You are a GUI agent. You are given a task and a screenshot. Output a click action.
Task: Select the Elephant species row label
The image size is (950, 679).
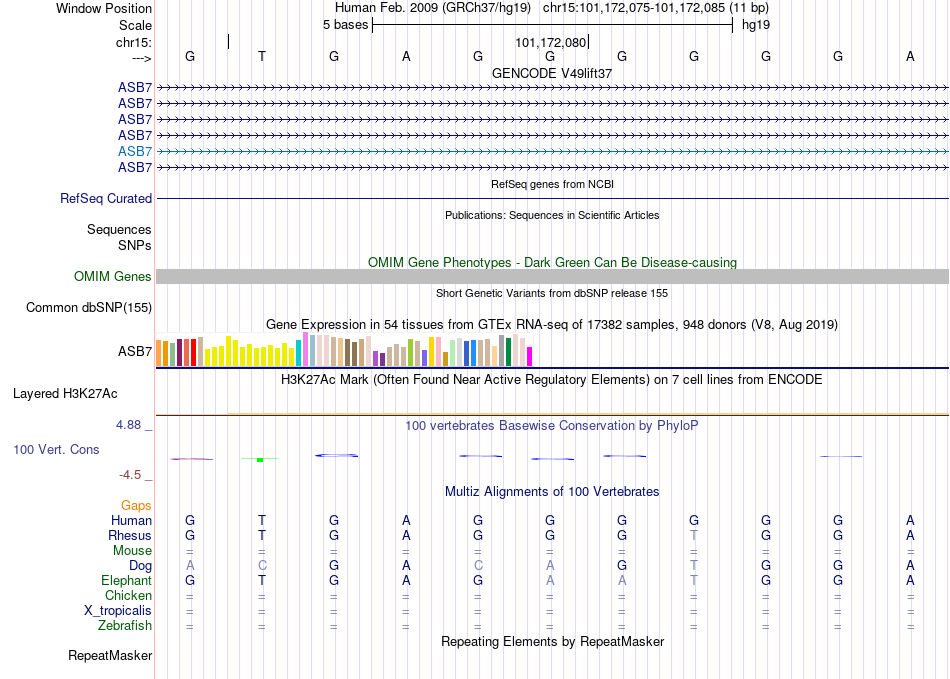pos(126,580)
